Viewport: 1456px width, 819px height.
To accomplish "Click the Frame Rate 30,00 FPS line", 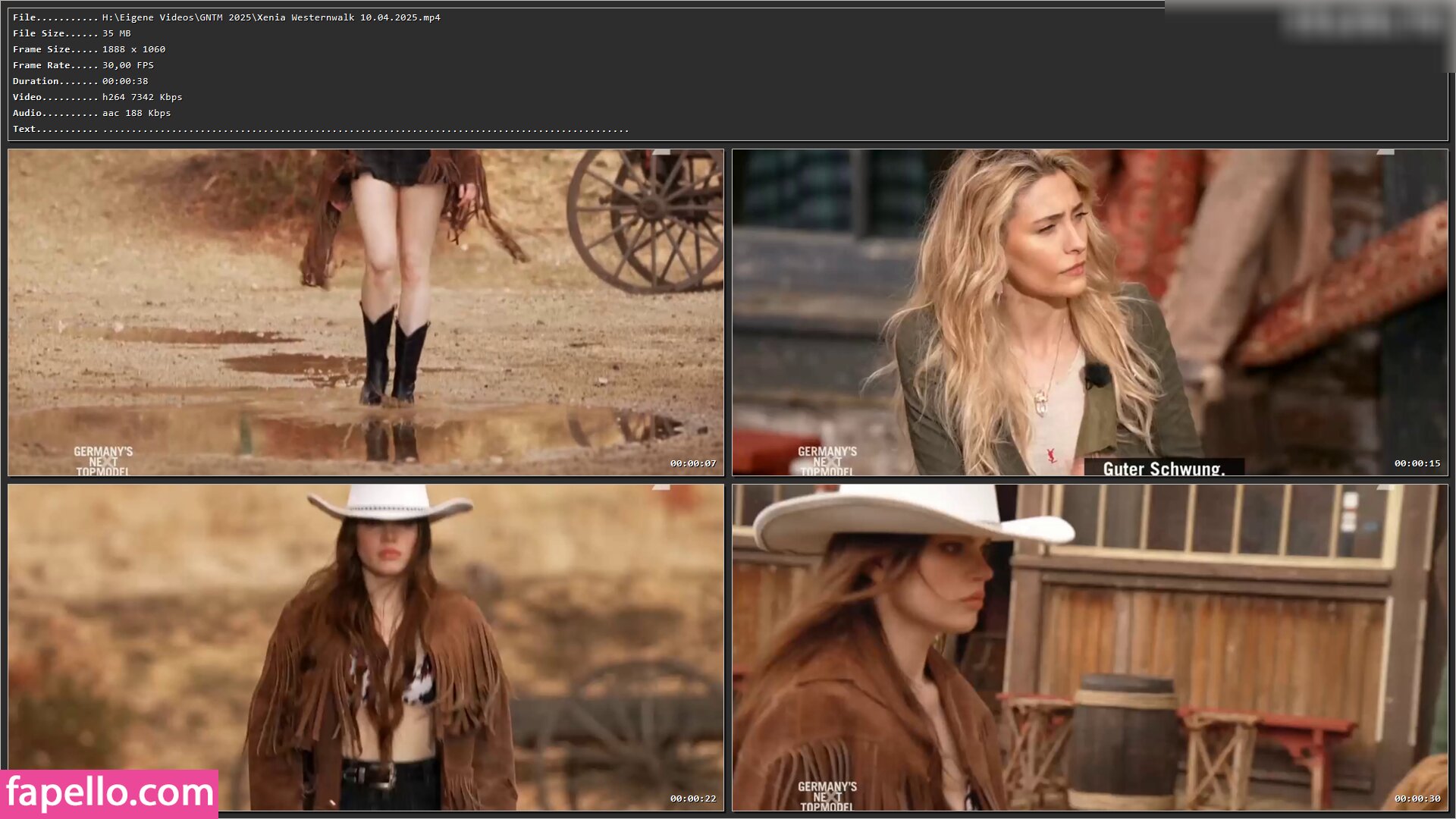I will (83, 65).
